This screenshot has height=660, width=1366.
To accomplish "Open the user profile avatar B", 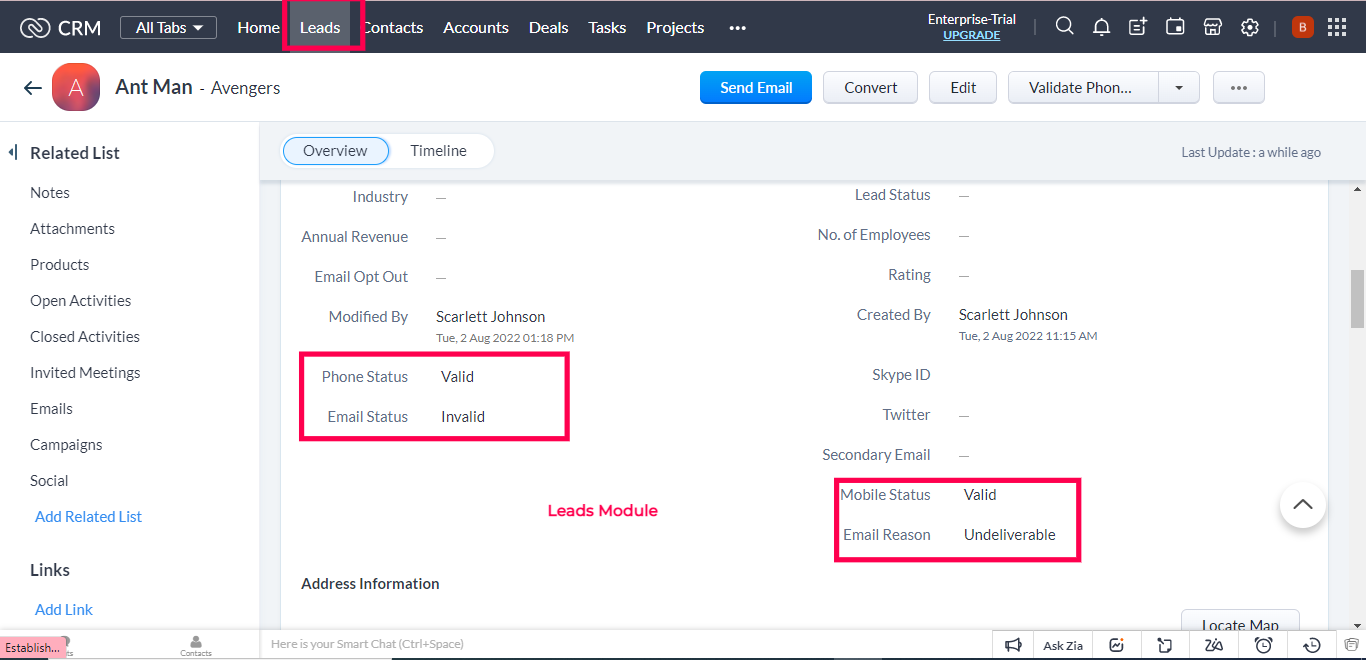I will tap(1302, 27).
